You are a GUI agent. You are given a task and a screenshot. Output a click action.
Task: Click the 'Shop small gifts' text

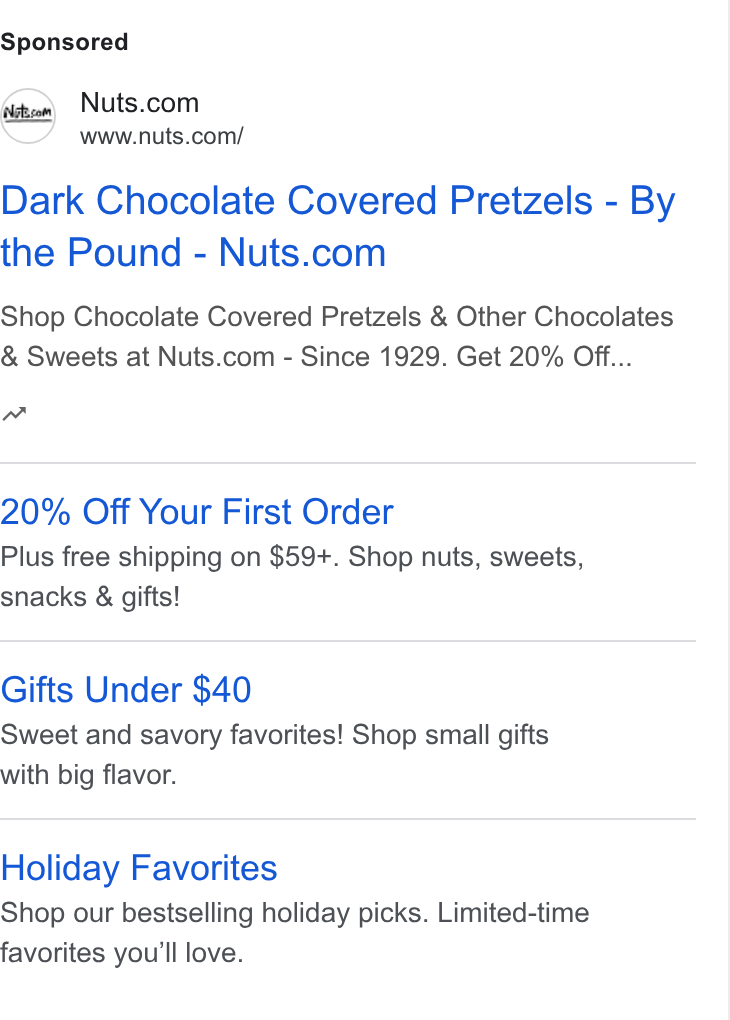450,734
